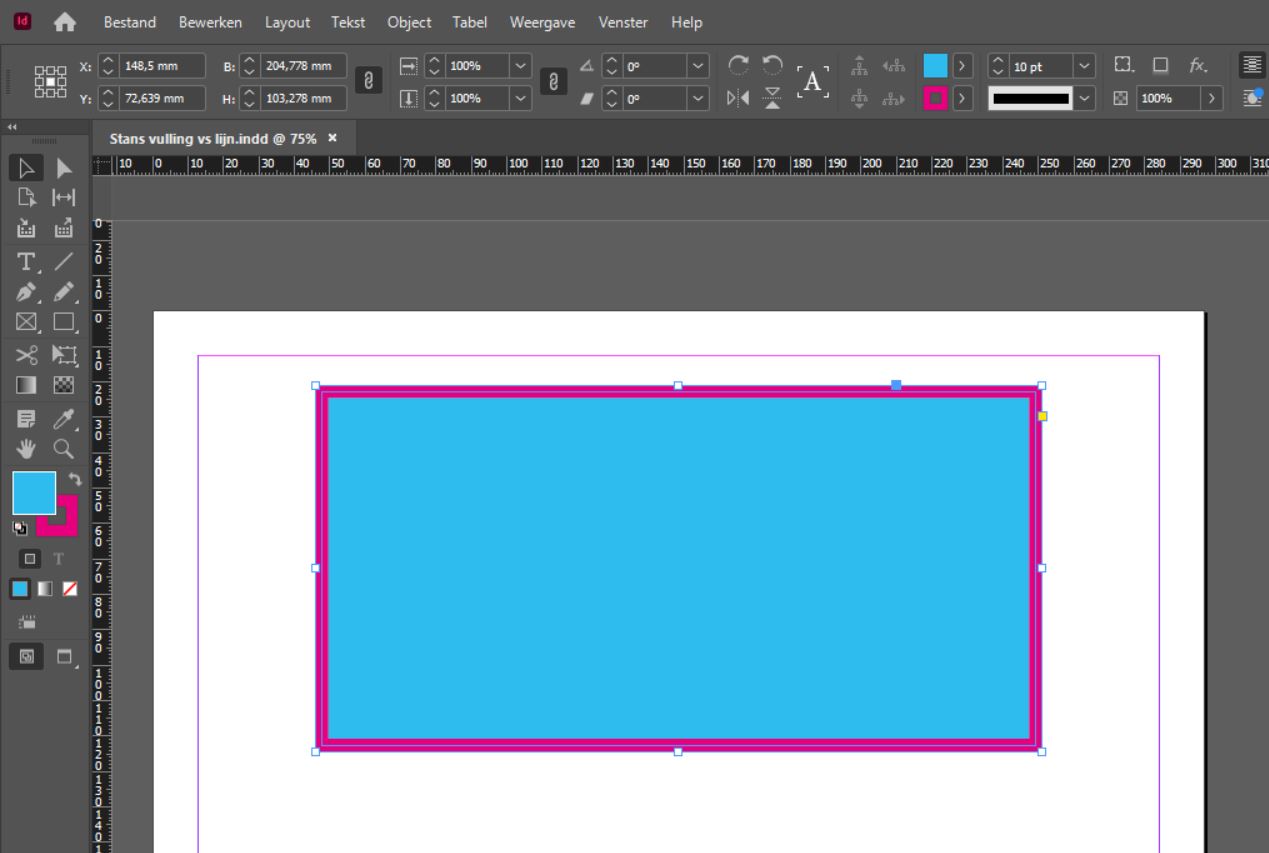Image resolution: width=1269 pixels, height=853 pixels.
Task: Choose the Zoom tool magnifier
Action: point(64,449)
